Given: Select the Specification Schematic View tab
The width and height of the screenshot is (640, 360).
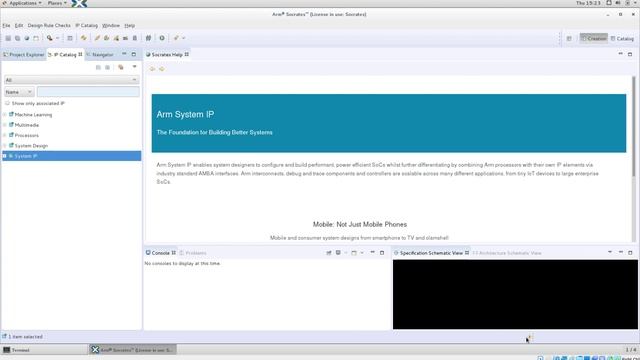Looking at the screenshot, I should pos(431,253).
